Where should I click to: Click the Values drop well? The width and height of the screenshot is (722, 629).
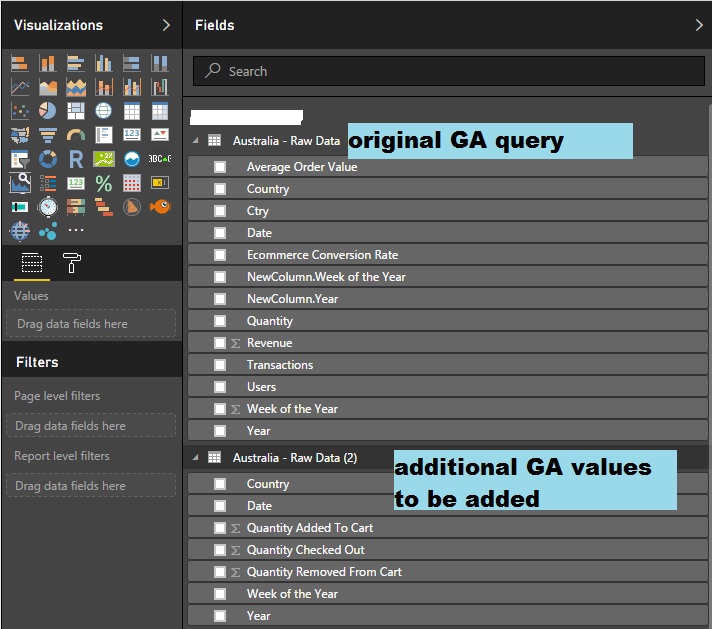(x=91, y=324)
